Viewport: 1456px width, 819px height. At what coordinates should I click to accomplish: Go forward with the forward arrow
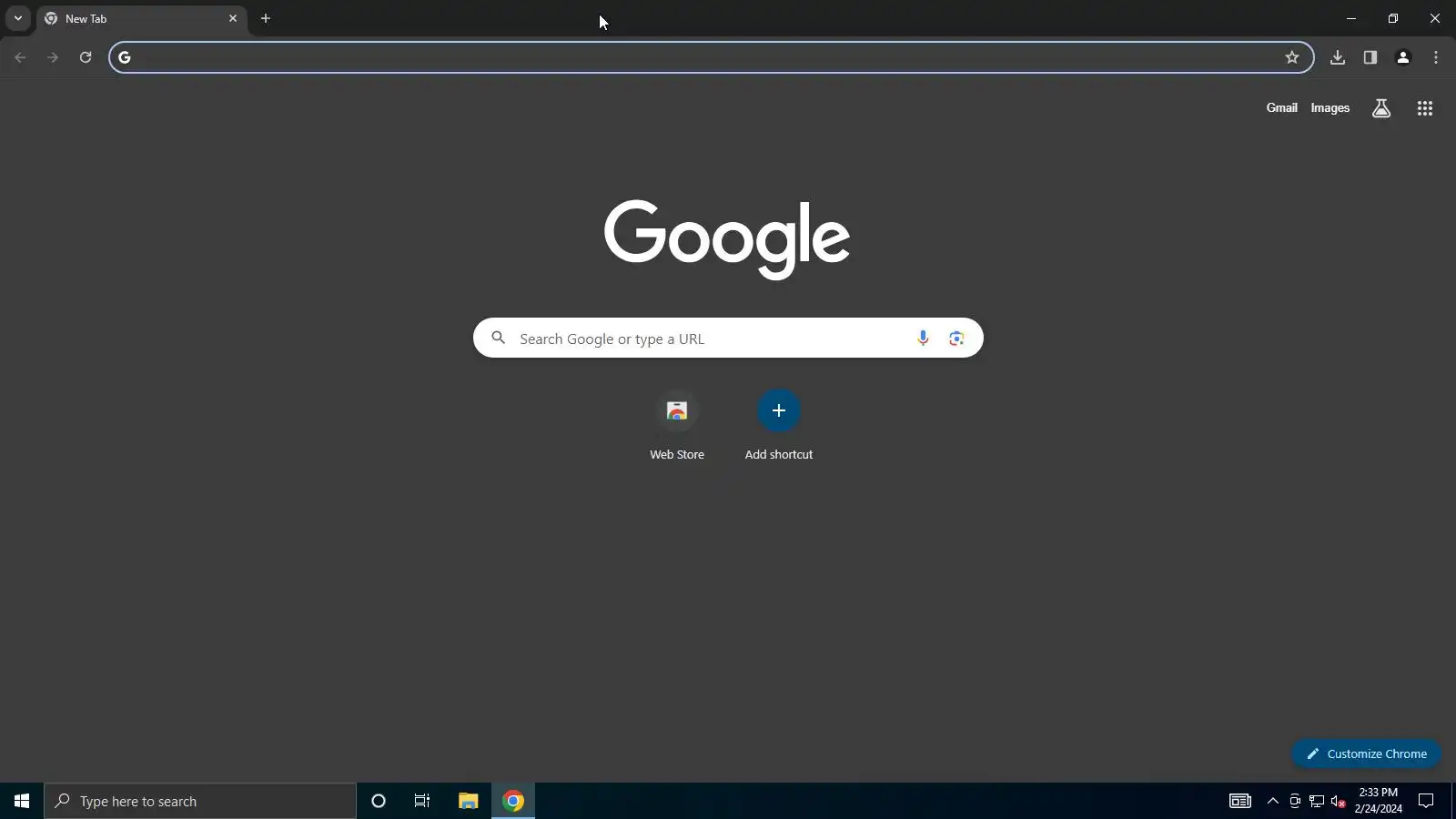[53, 57]
